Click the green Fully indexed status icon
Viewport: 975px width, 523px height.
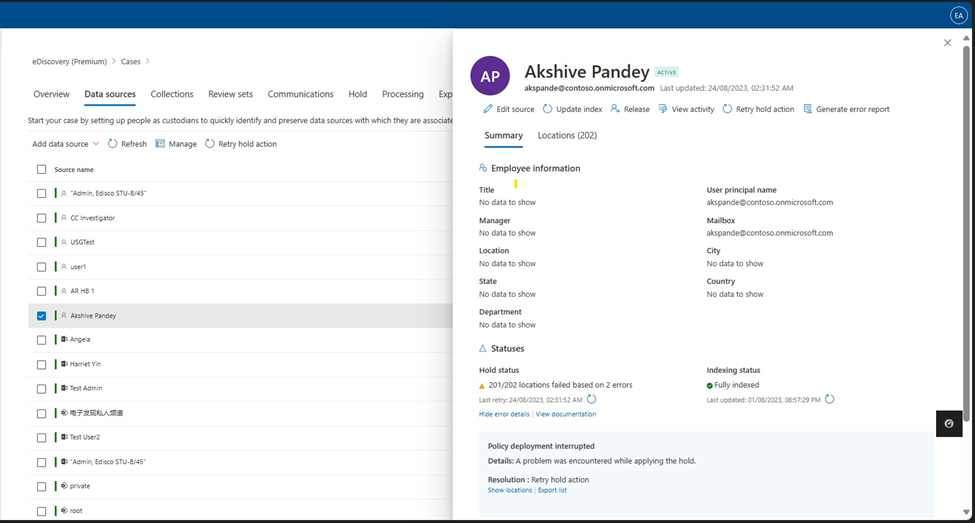[x=709, y=386]
